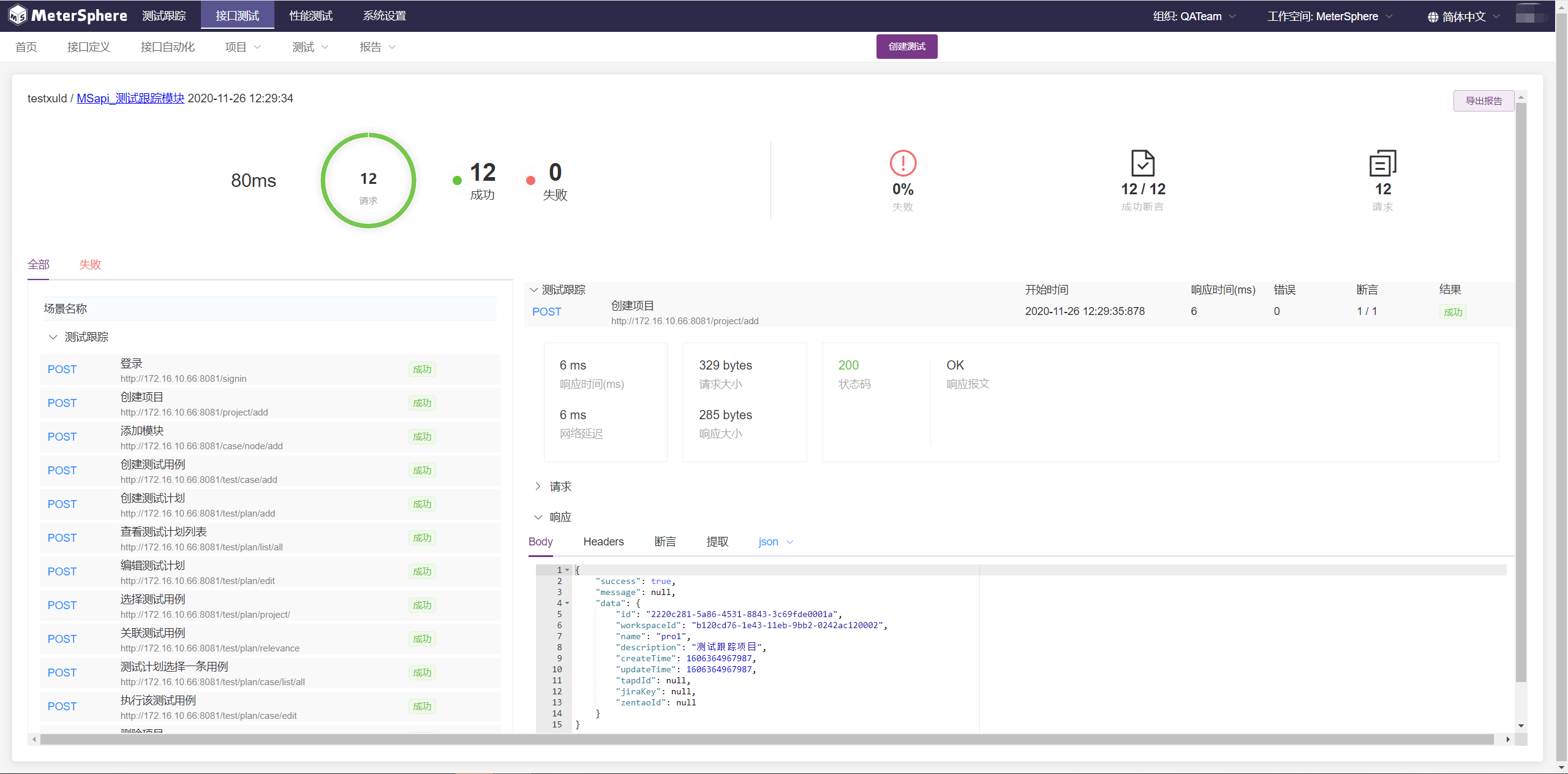Screen dimensions: 1568x774
Task: Click the 329 bytes request size
Action: (725, 365)
